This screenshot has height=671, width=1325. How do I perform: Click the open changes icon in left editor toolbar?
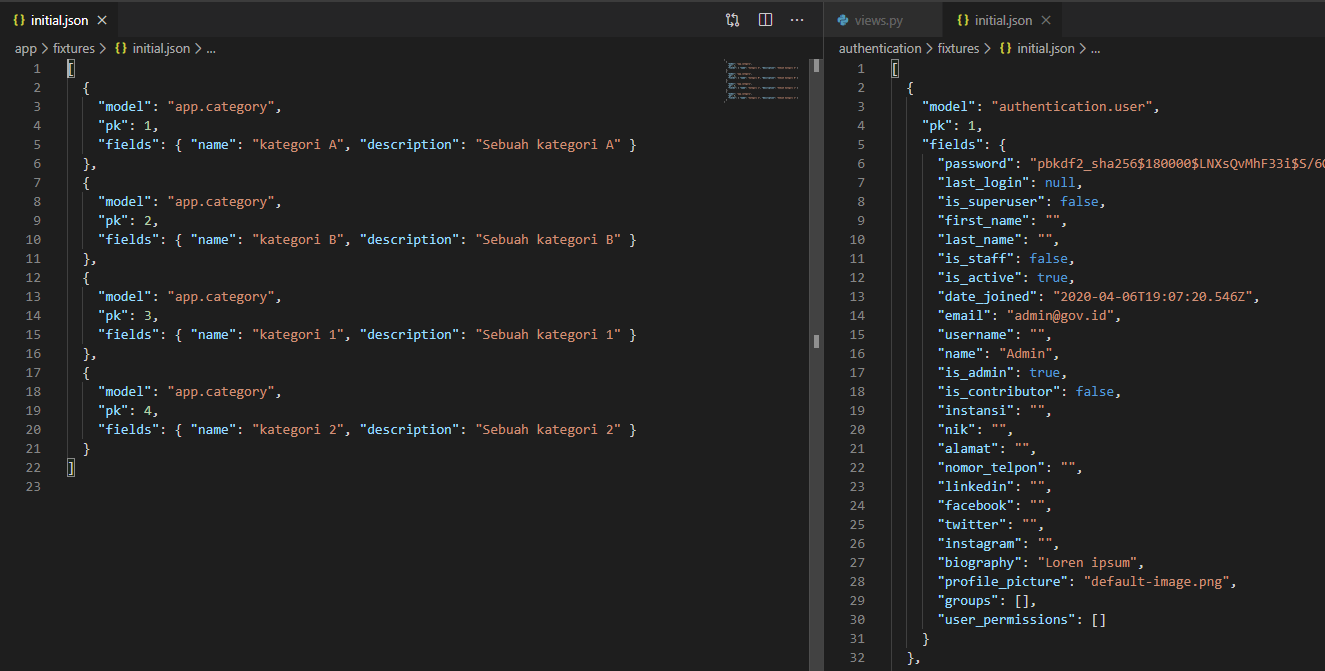click(732, 20)
